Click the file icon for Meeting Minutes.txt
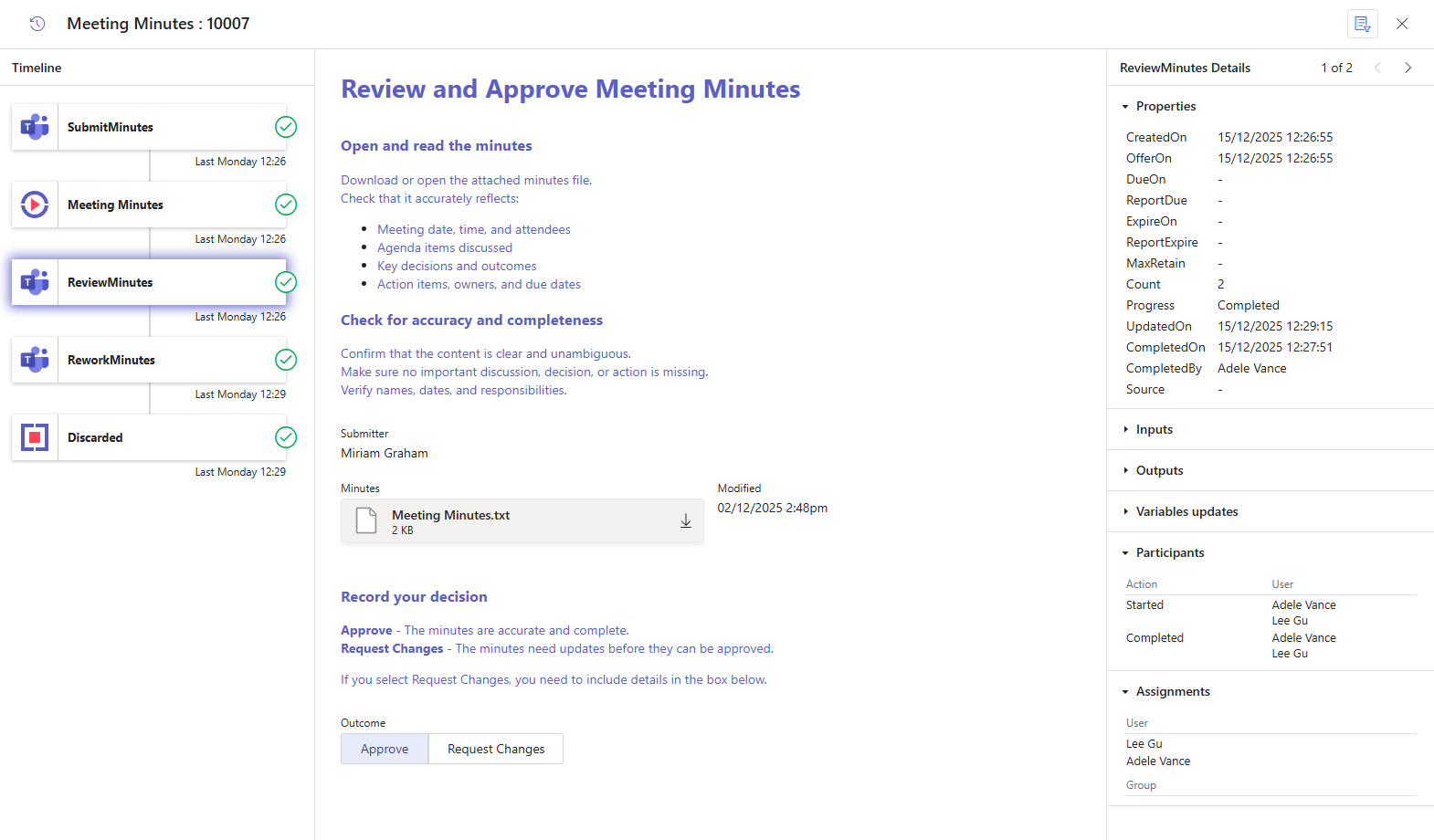 (366, 521)
